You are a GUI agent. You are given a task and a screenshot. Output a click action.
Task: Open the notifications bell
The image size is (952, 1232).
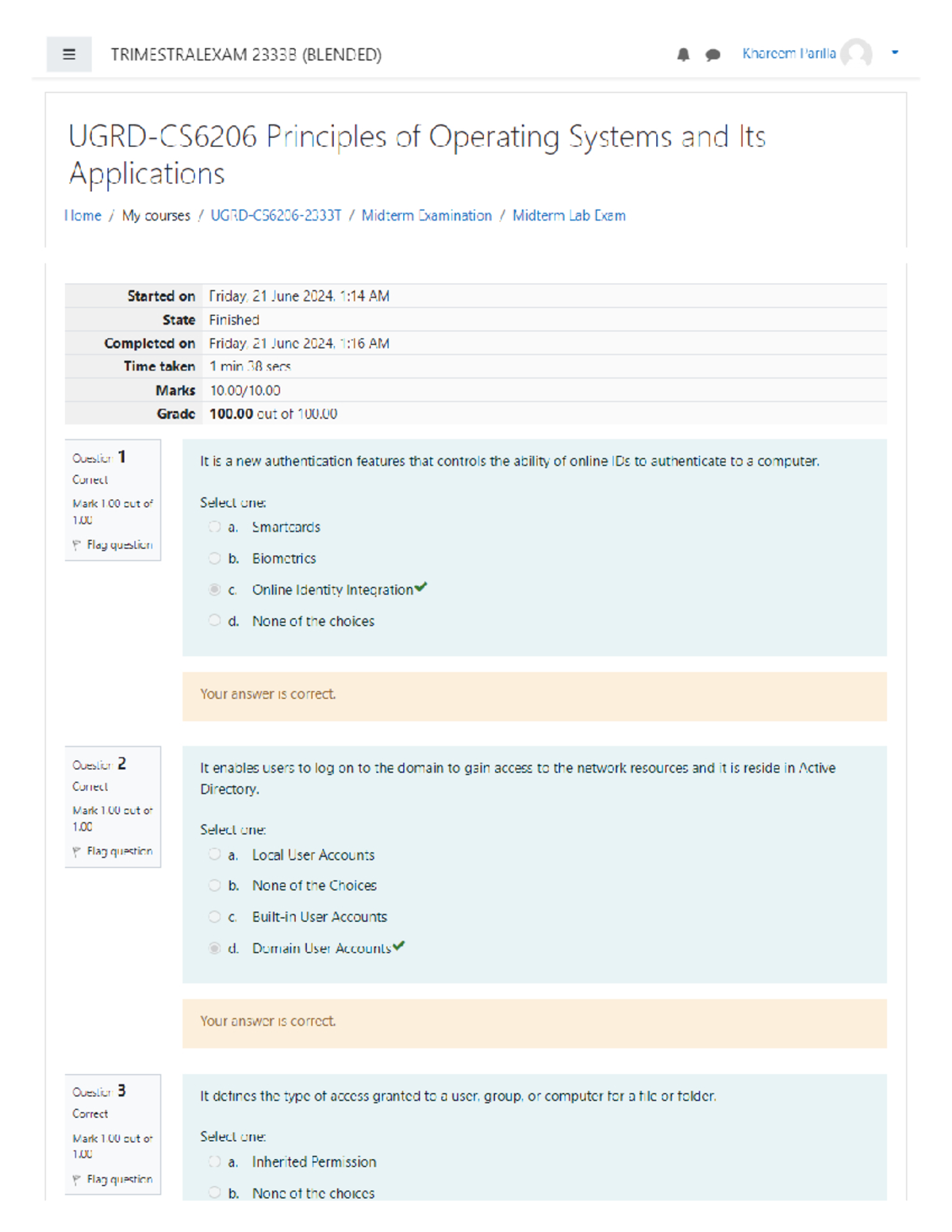tap(683, 55)
